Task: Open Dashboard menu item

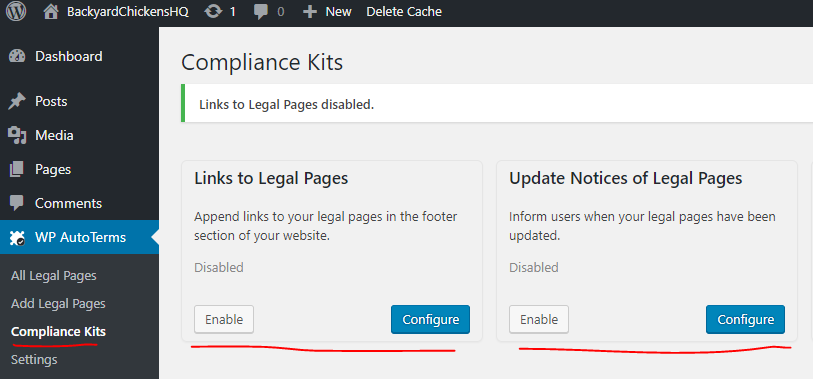Action: (x=68, y=56)
